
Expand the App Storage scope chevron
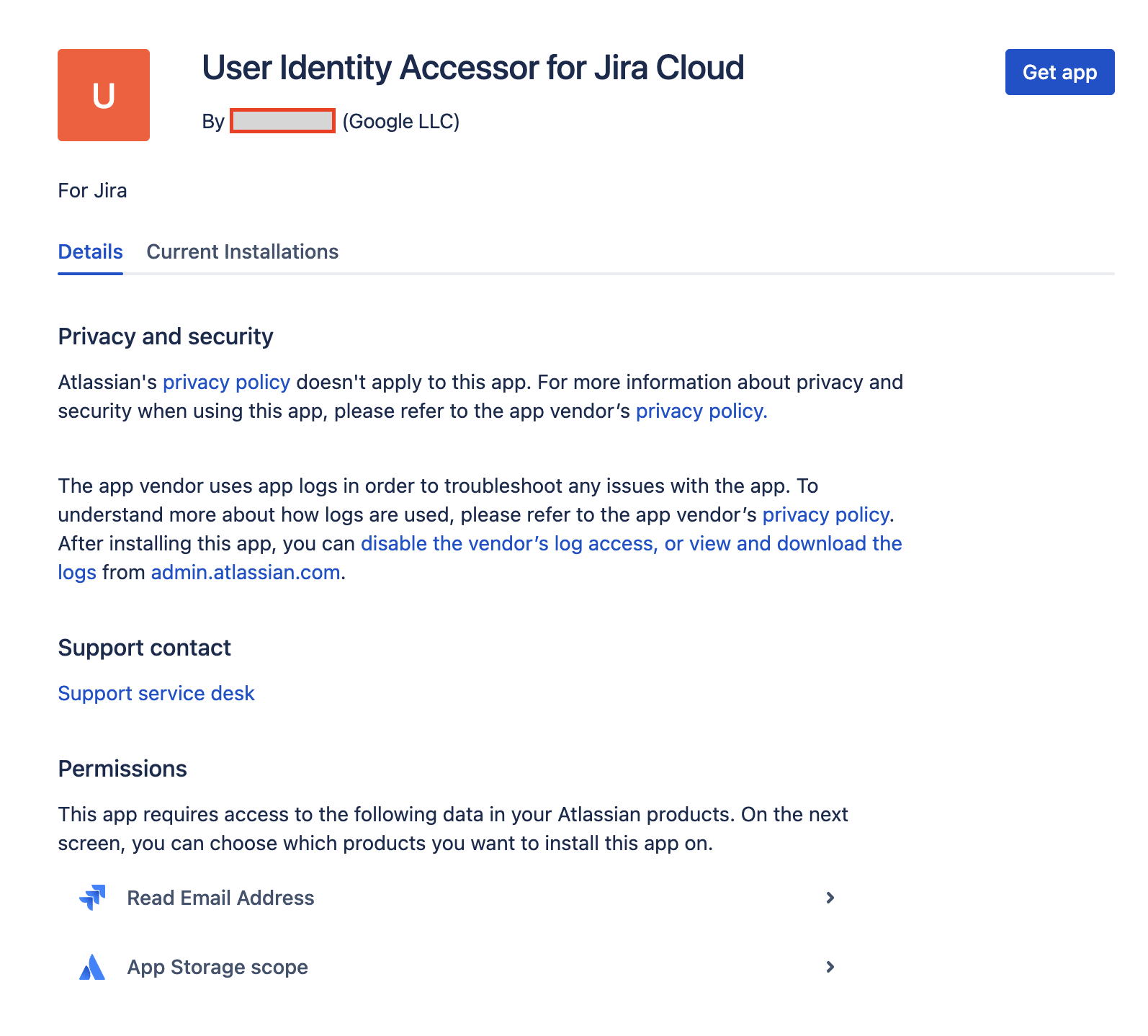(830, 967)
